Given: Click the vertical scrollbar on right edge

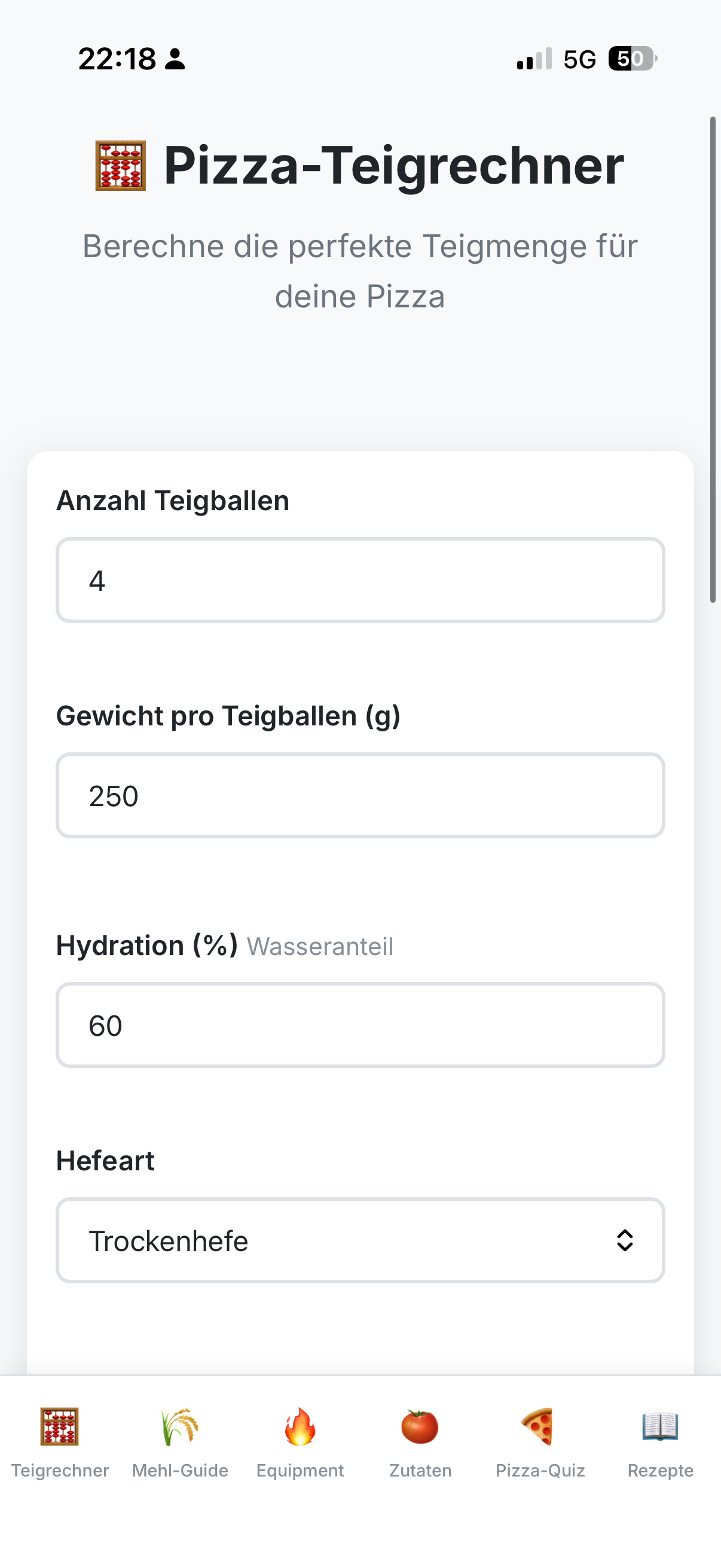Looking at the screenshot, I should click(x=713, y=359).
